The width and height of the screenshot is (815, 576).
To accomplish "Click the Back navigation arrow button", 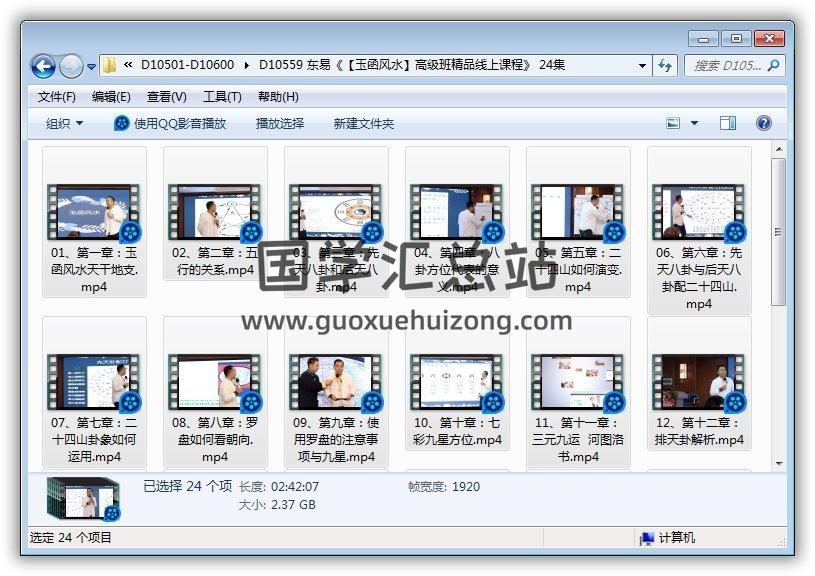I will click(43, 67).
